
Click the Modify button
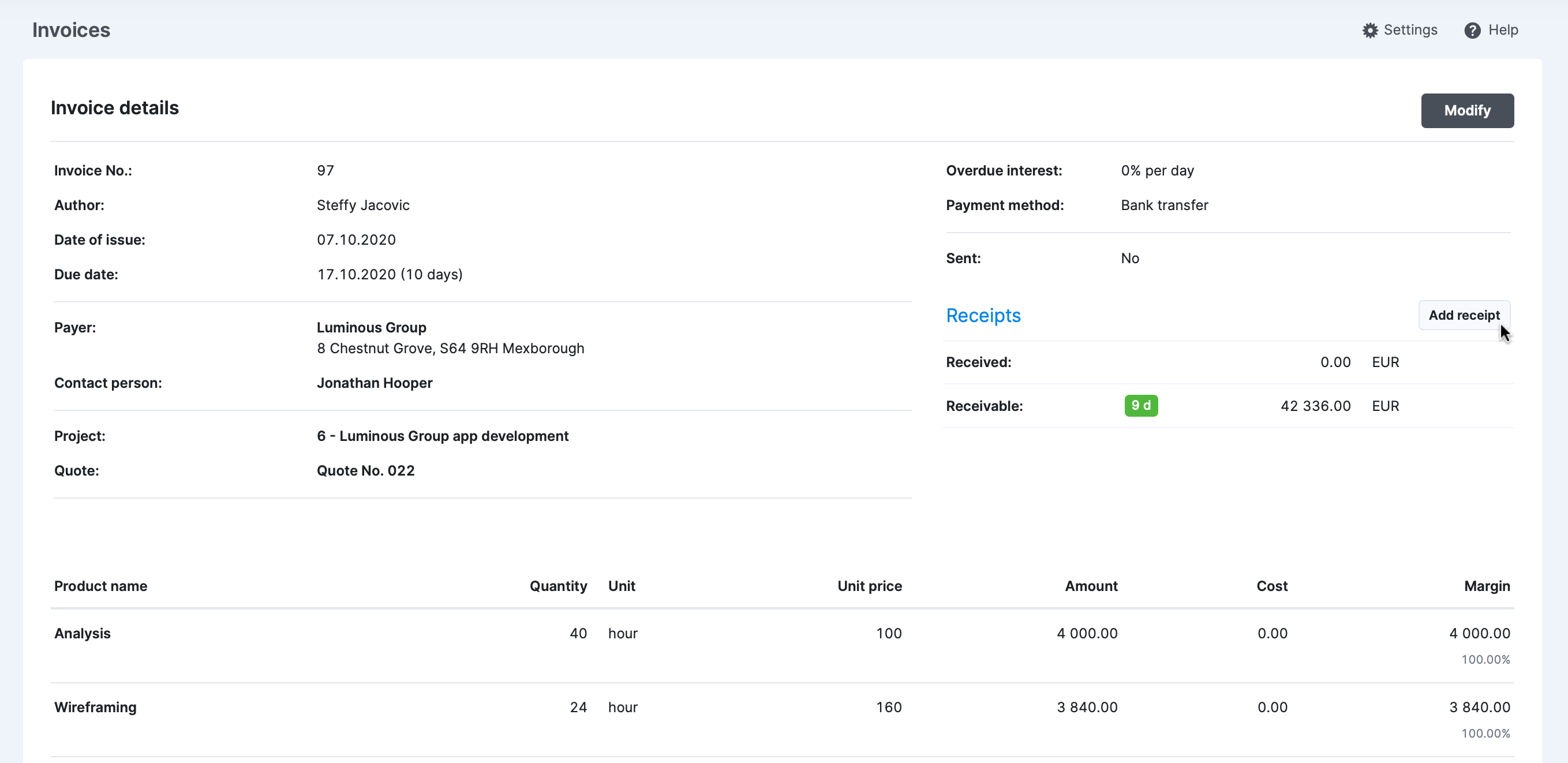tap(1467, 110)
